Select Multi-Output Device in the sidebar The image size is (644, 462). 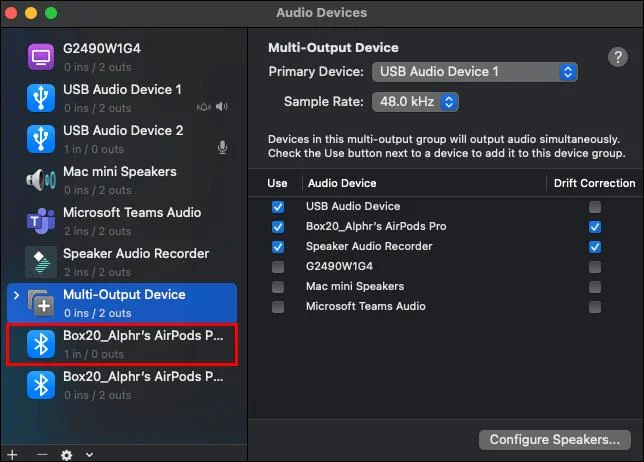(x=122, y=303)
